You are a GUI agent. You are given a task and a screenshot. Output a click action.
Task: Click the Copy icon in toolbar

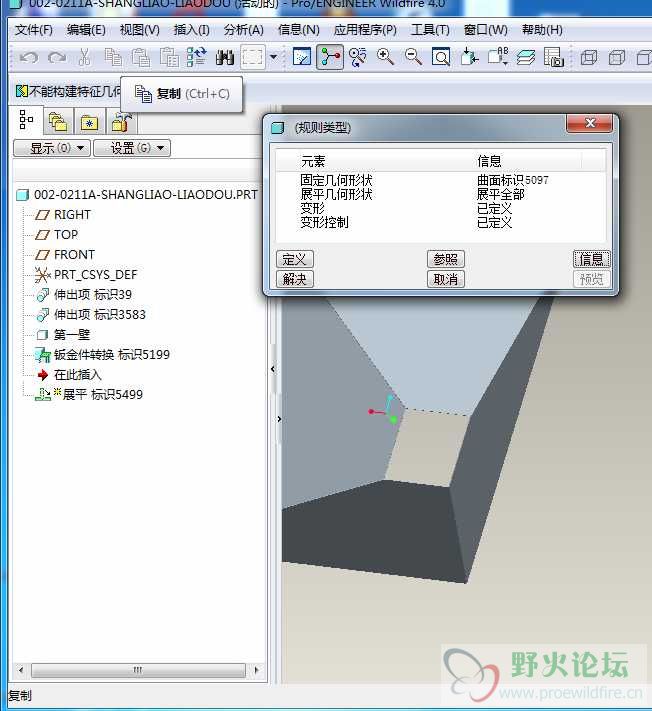click(x=113, y=58)
